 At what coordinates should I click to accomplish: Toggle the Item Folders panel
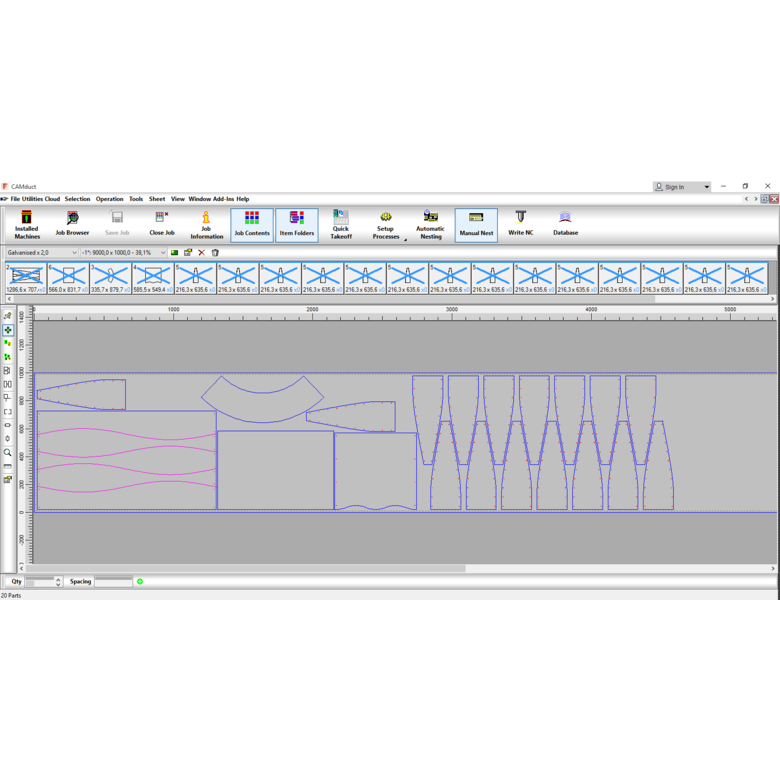[x=296, y=225]
